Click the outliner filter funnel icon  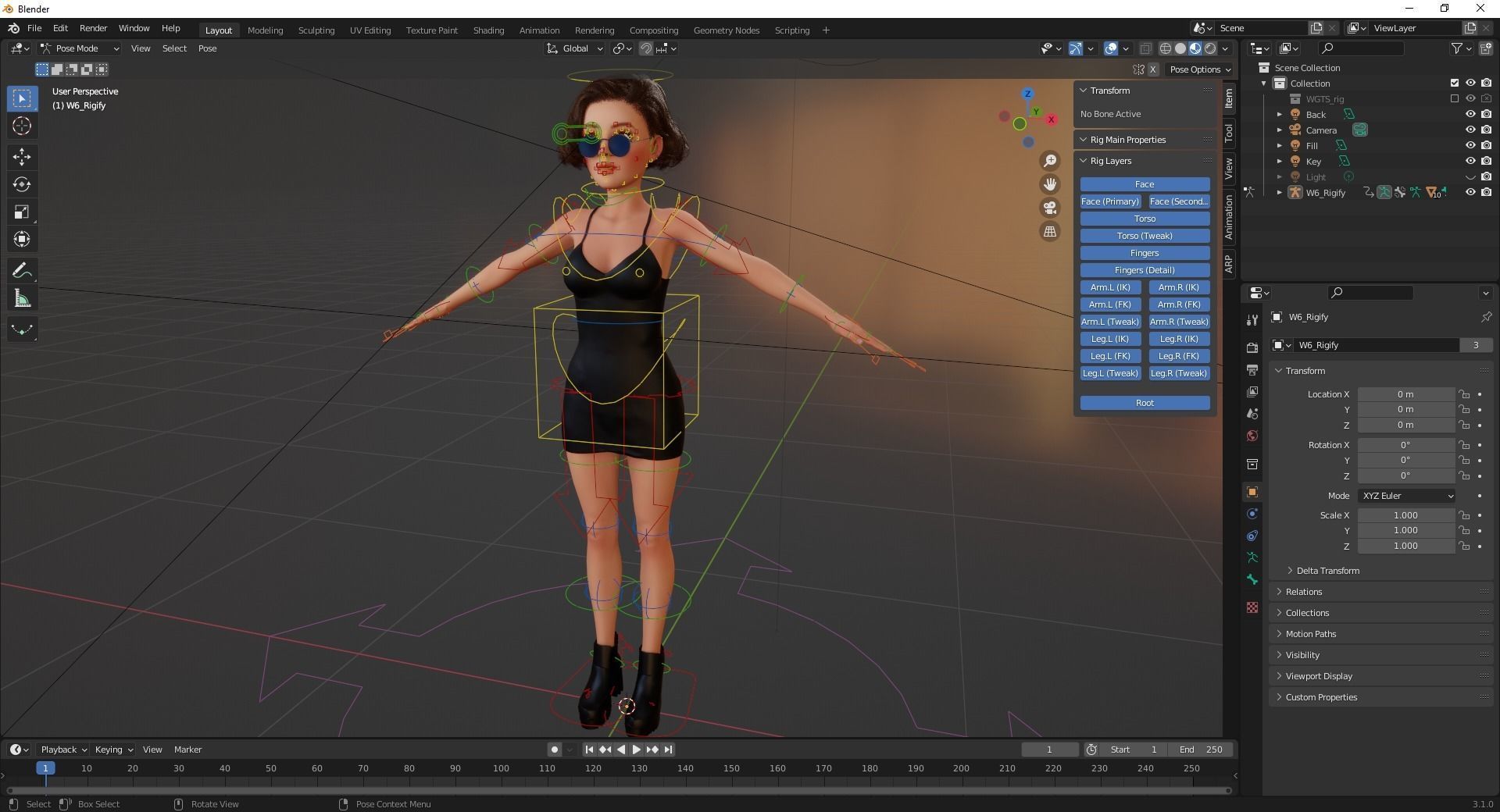coord(1457,48)
